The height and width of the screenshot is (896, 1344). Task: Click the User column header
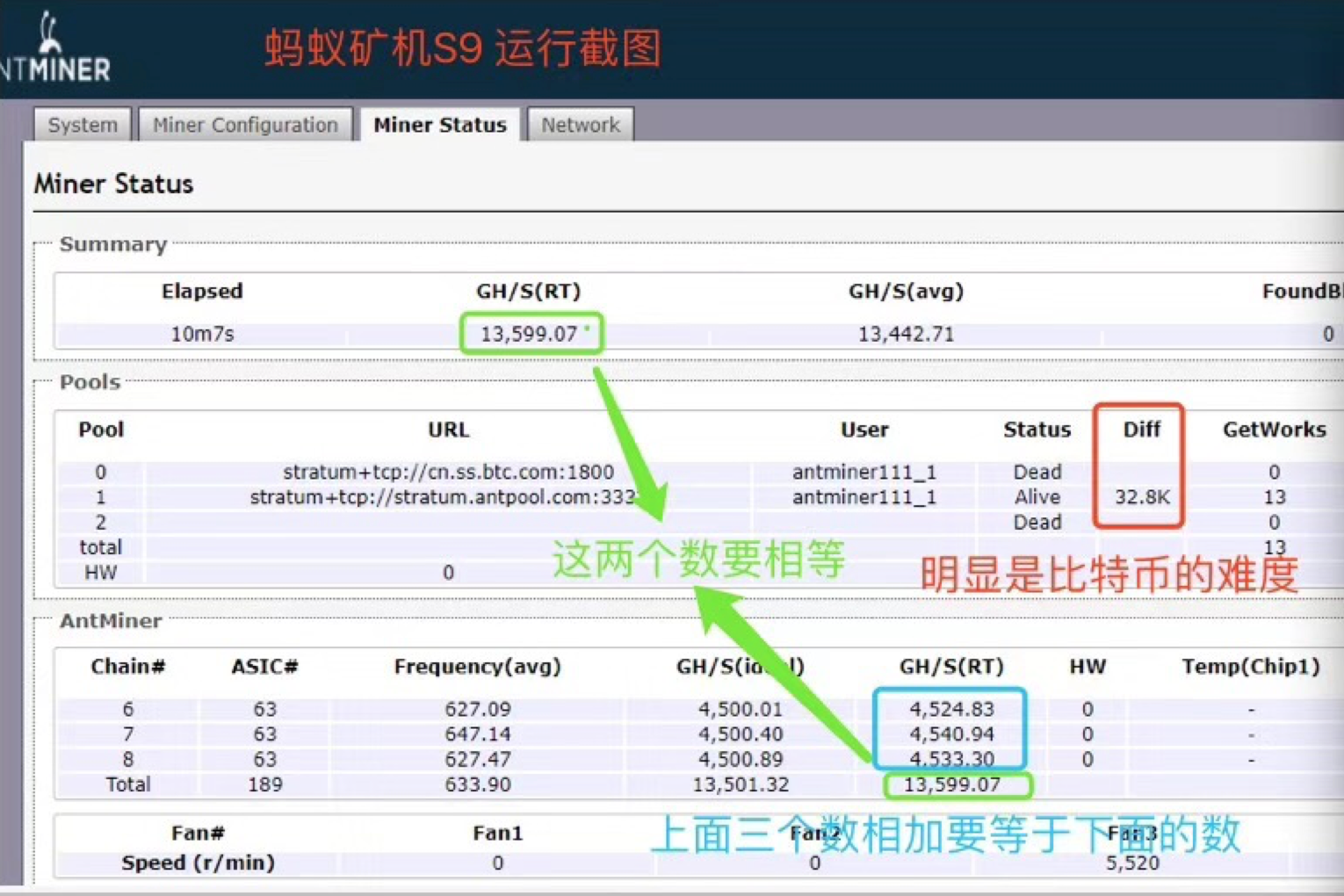pos(864,430)
